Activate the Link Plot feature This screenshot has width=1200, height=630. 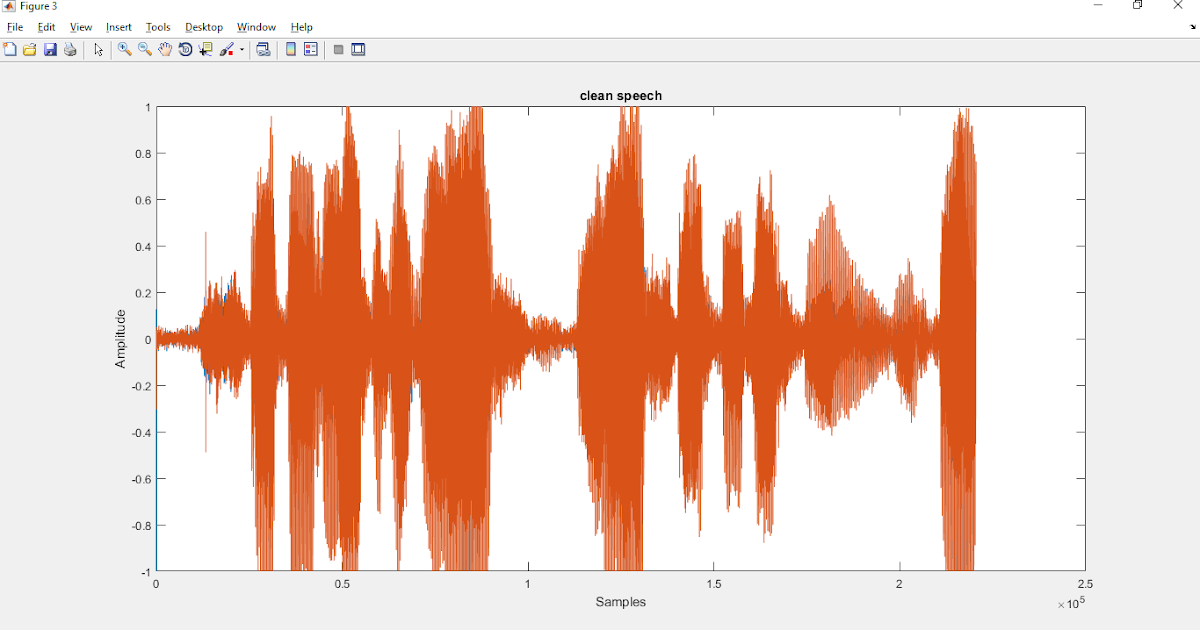(264, 49)
